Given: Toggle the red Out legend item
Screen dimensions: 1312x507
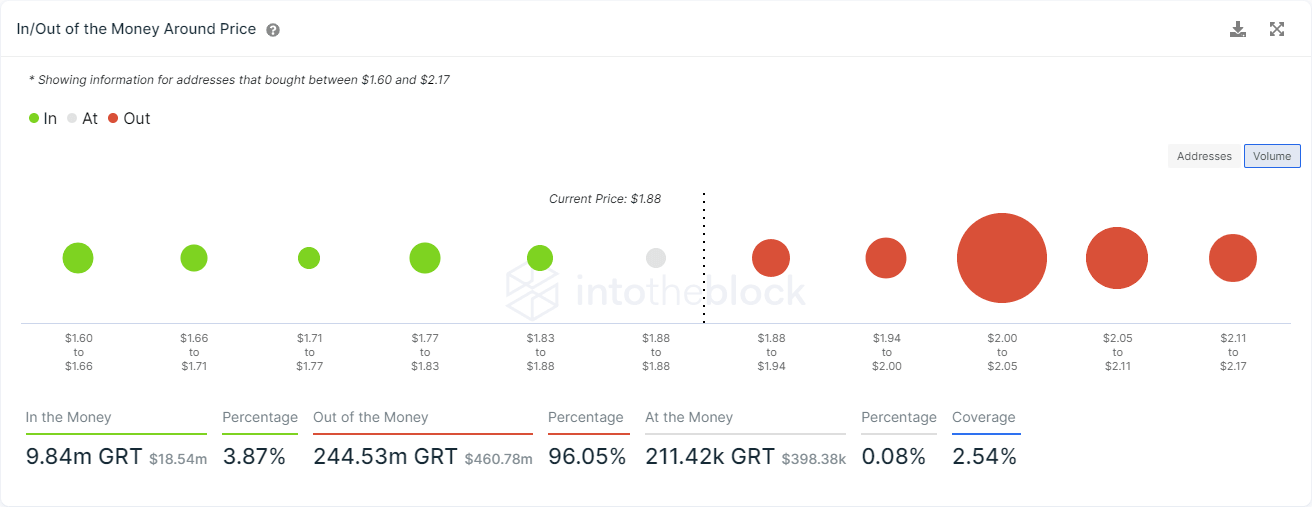Looking at the screenshot, I should click(x=129, y=118).
